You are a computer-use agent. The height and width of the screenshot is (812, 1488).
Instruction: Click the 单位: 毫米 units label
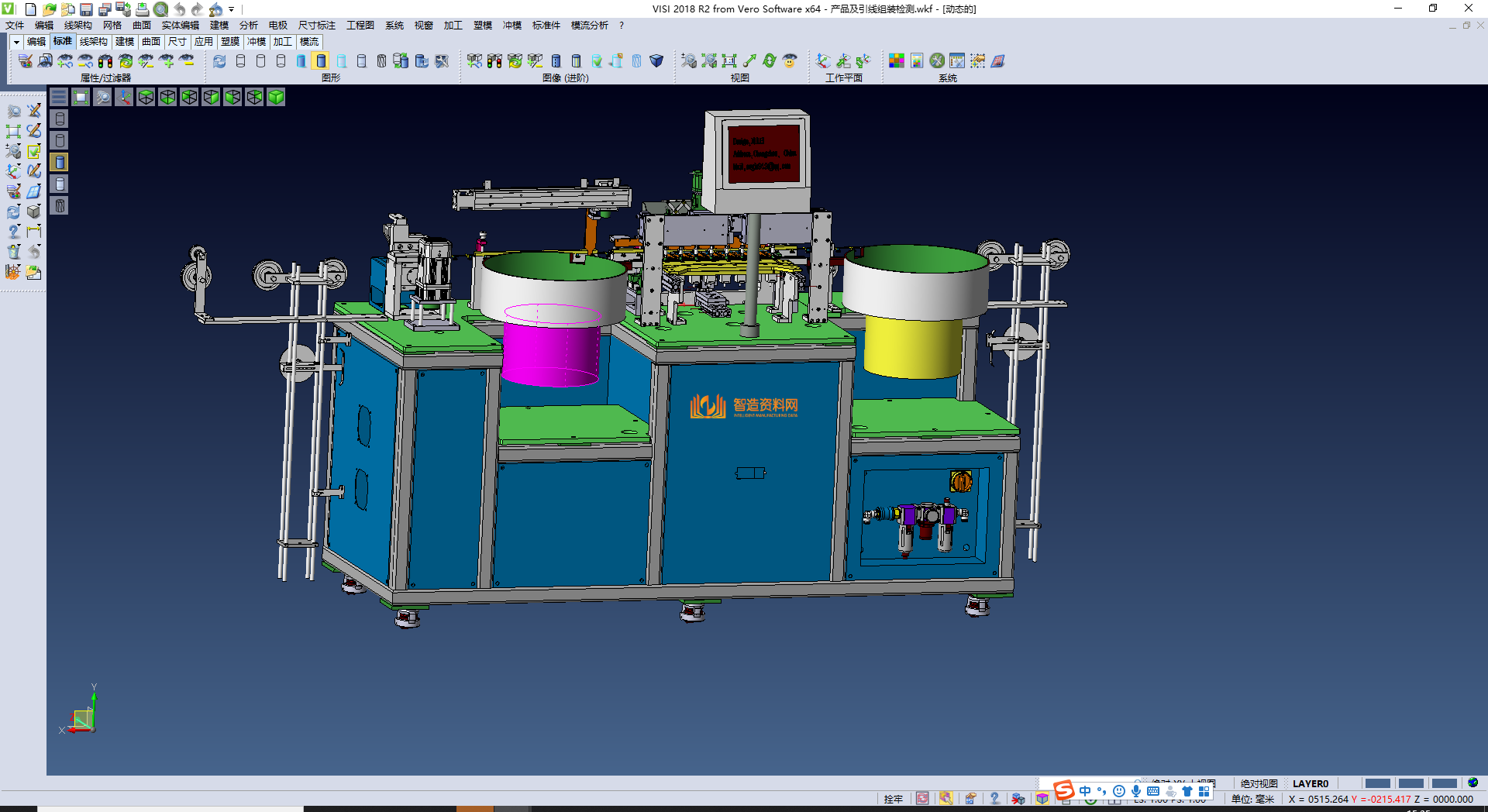pyautogui.click(x=1252, y=799)
